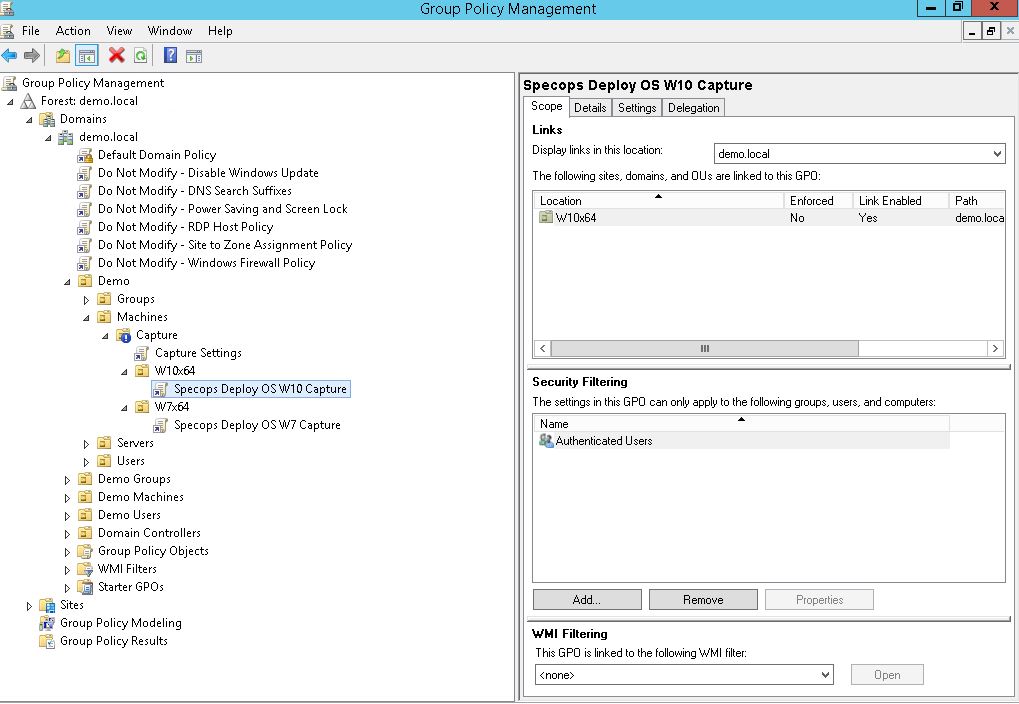Expand the Demo Groups node
The image size is (1019, 704).
[68, 480]
